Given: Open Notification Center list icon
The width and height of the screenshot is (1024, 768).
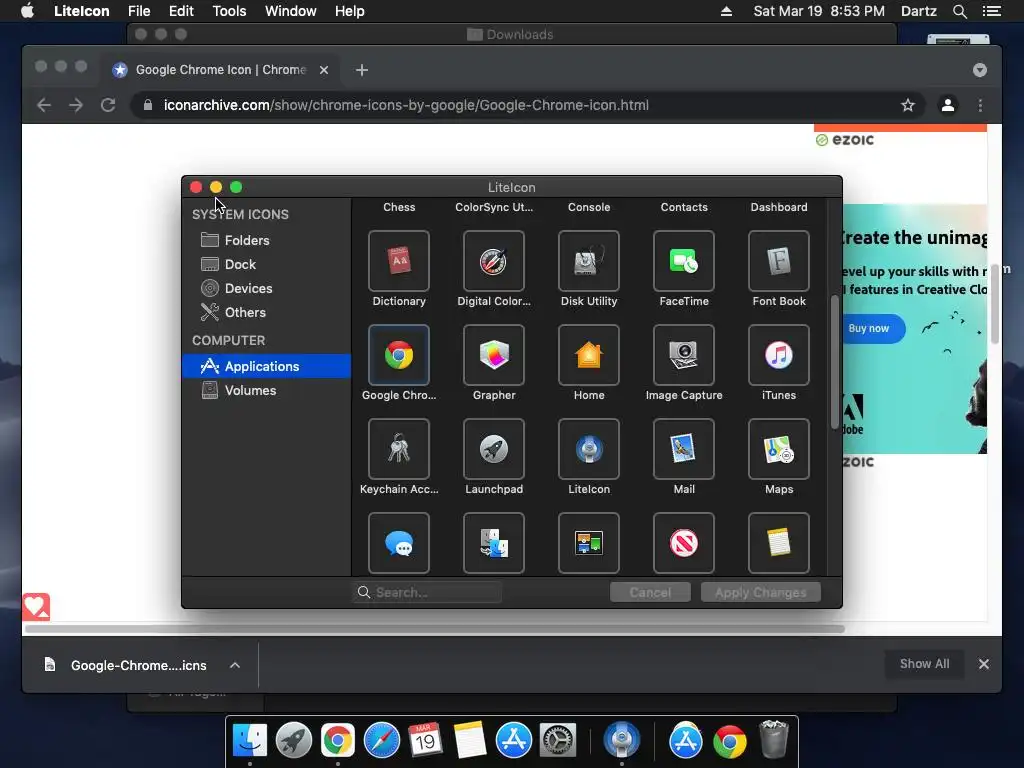Looking at the screenshot, I should tap(991, 11).
